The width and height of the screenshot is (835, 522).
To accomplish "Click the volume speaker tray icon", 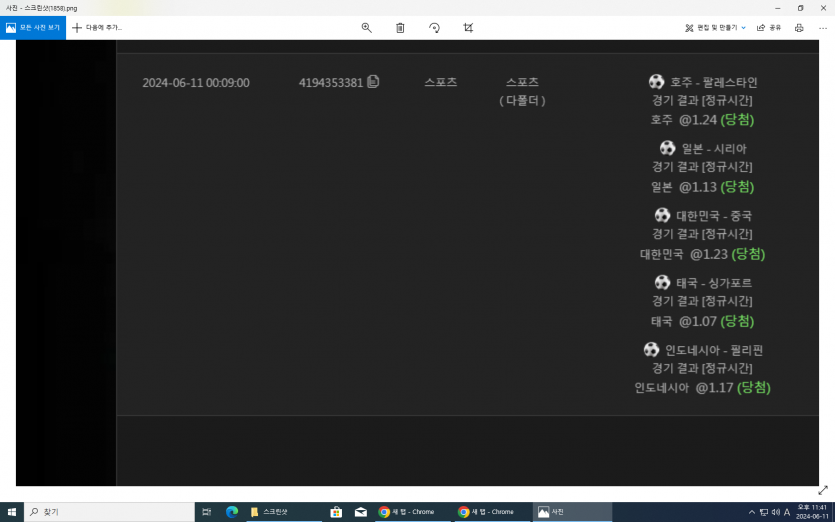I will click(x=775, y=512).
